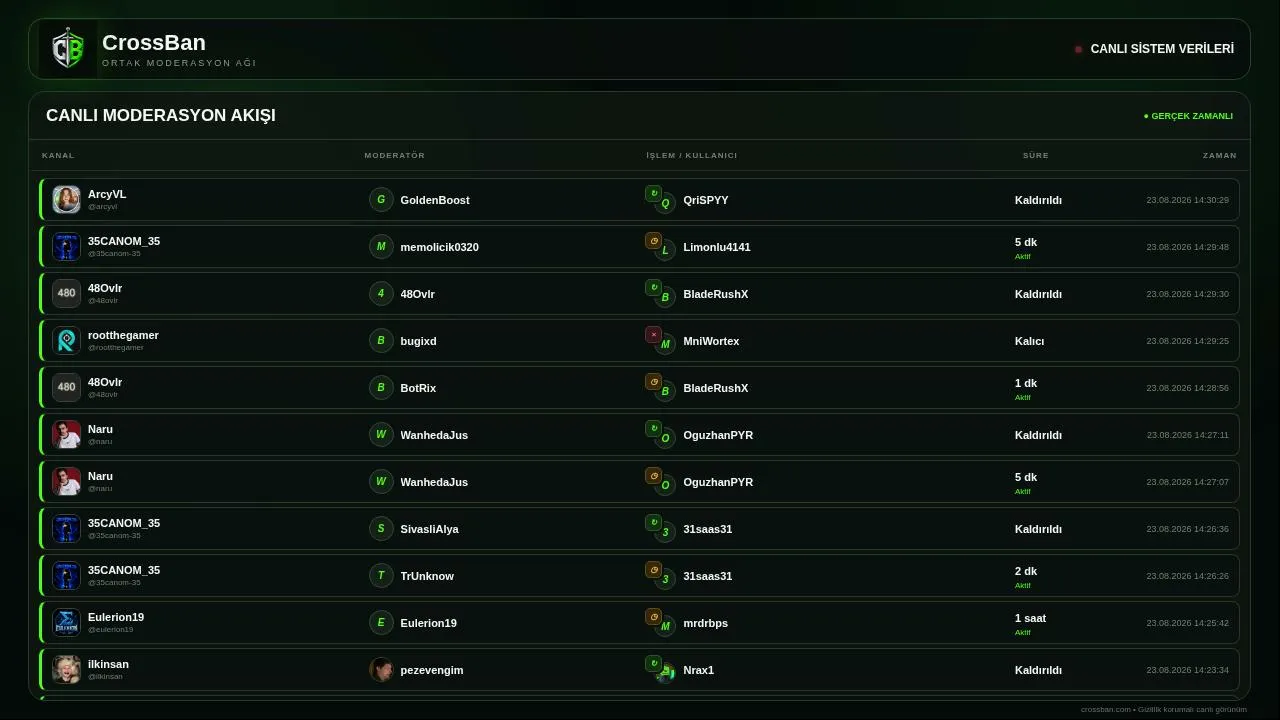Screen dimensions: 1280x720
Task: Sort by the KANAL column header
Action: tap(58, 155)
